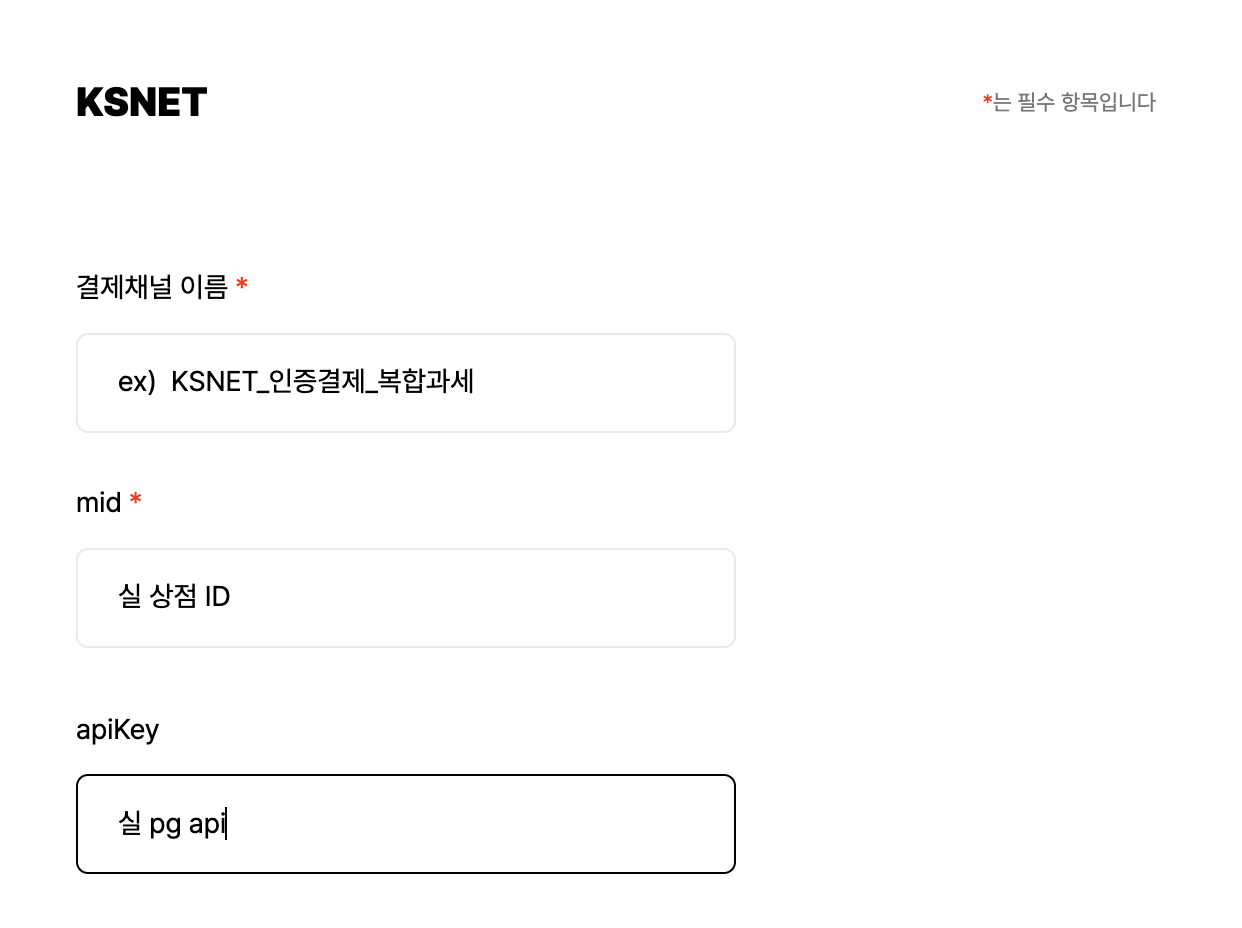Image resolution: width=1242 pixels, height=928 pixels.
Task: Click the 필수 항목입니다 notice text
Action: point(1075,102)
